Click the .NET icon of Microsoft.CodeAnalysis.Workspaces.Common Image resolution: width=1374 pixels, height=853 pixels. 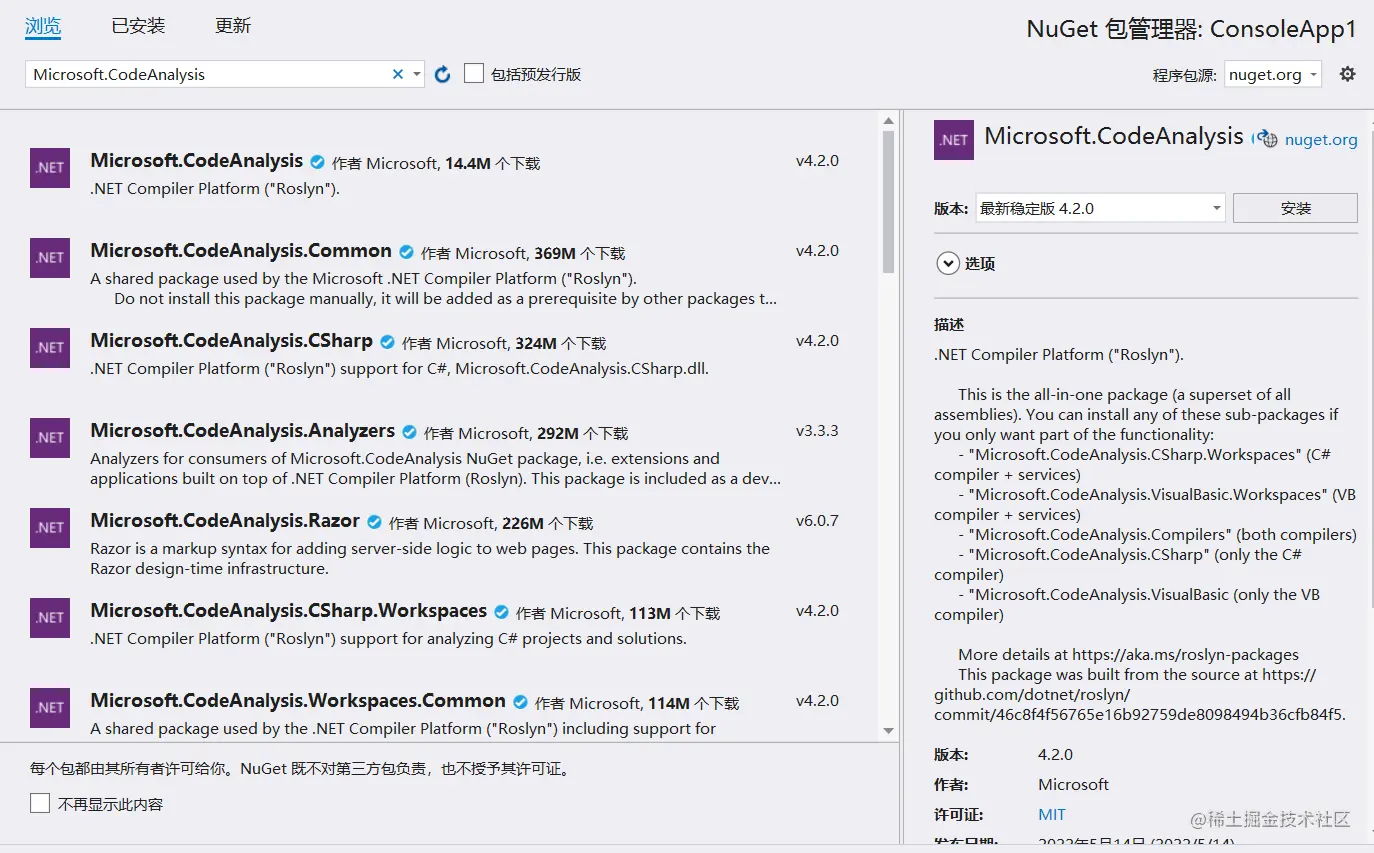[50, 708]
